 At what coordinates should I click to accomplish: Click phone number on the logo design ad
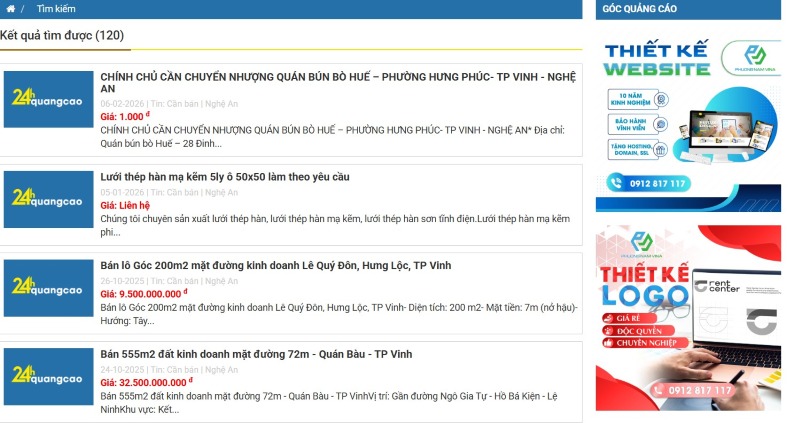[x=690, y=391]
